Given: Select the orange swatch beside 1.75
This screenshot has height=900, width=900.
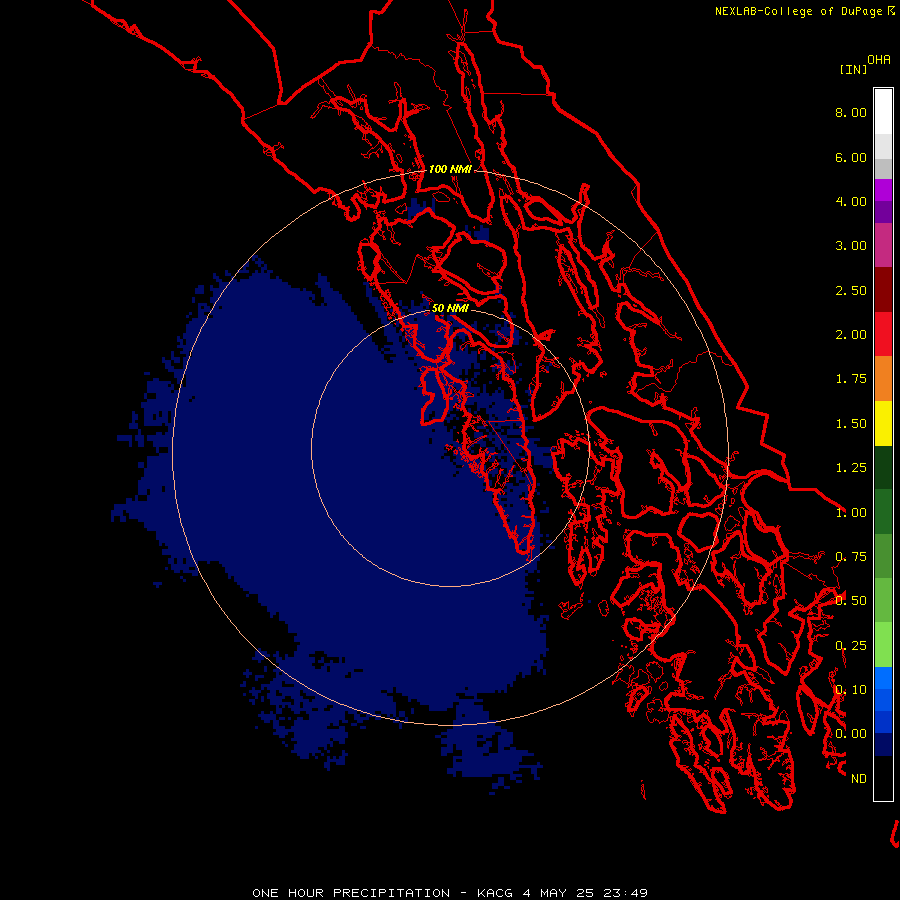Looking at the screenshot, I should click(x=883, y=379).
